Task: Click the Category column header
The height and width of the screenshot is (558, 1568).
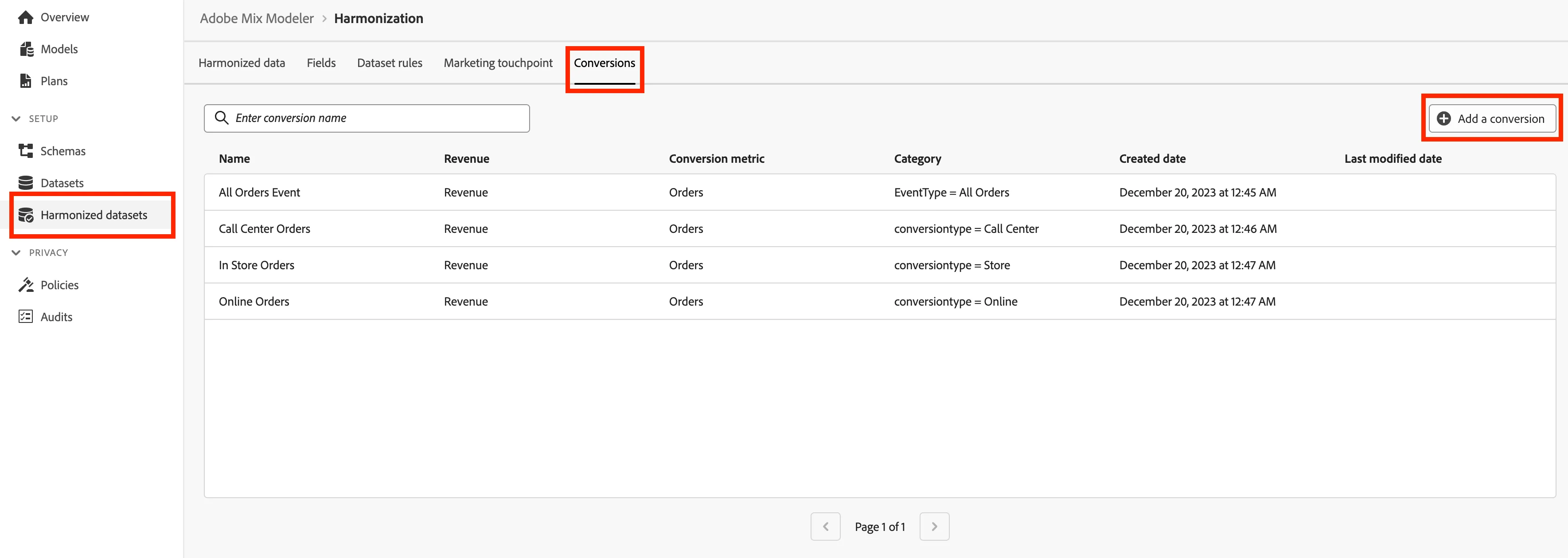Action: click(x=917, y=158)
